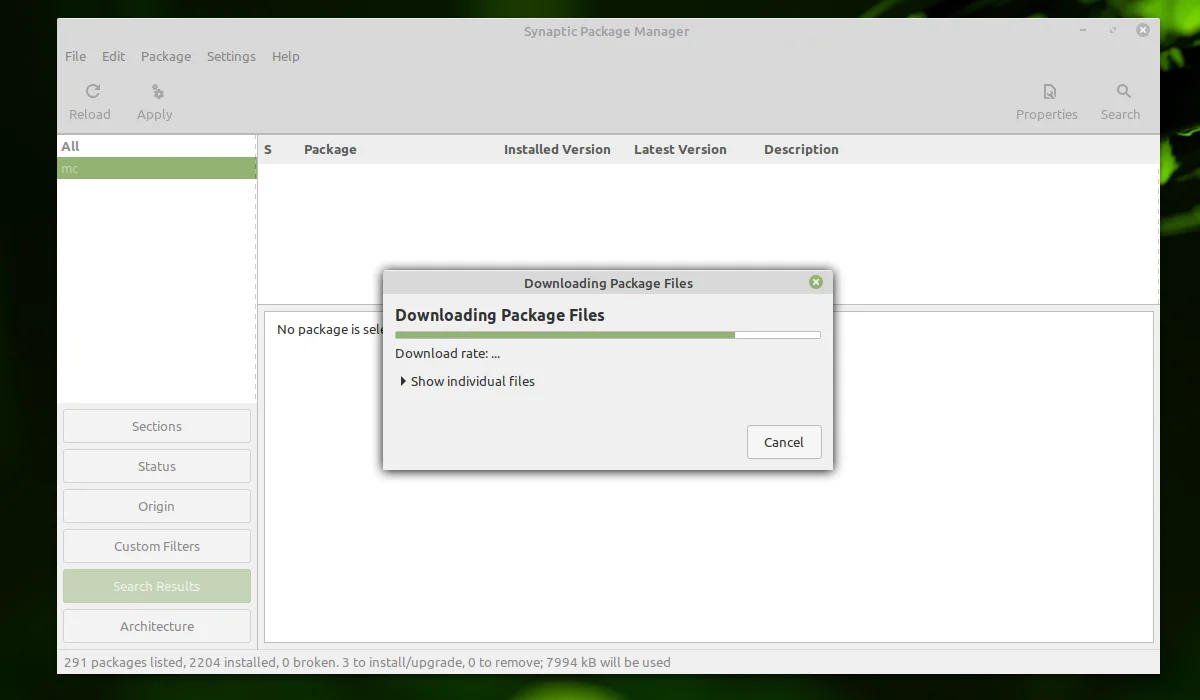Switch to Sections view
The image size is (1200, 700).
157,426
